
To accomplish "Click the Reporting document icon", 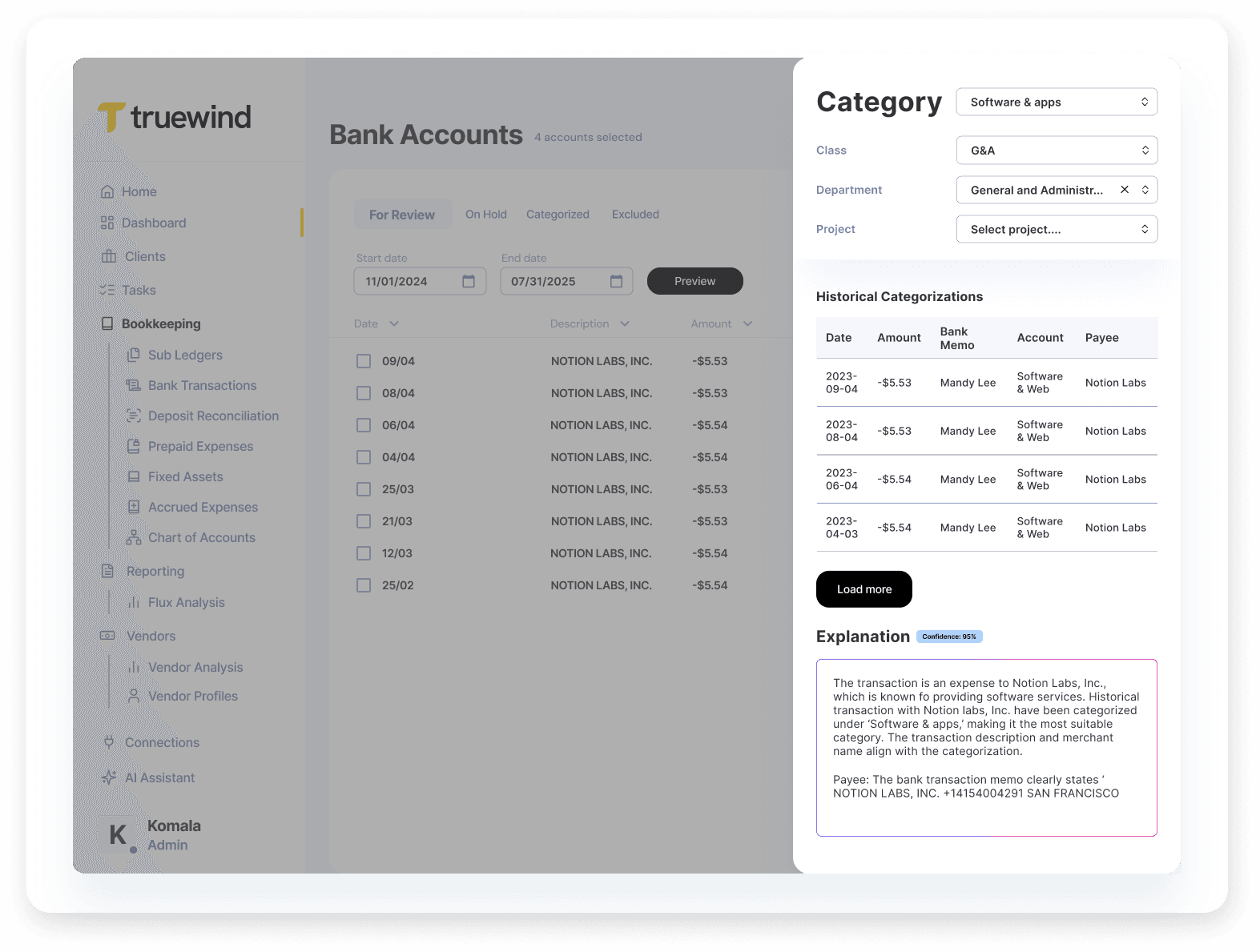I will click(107, 571).
